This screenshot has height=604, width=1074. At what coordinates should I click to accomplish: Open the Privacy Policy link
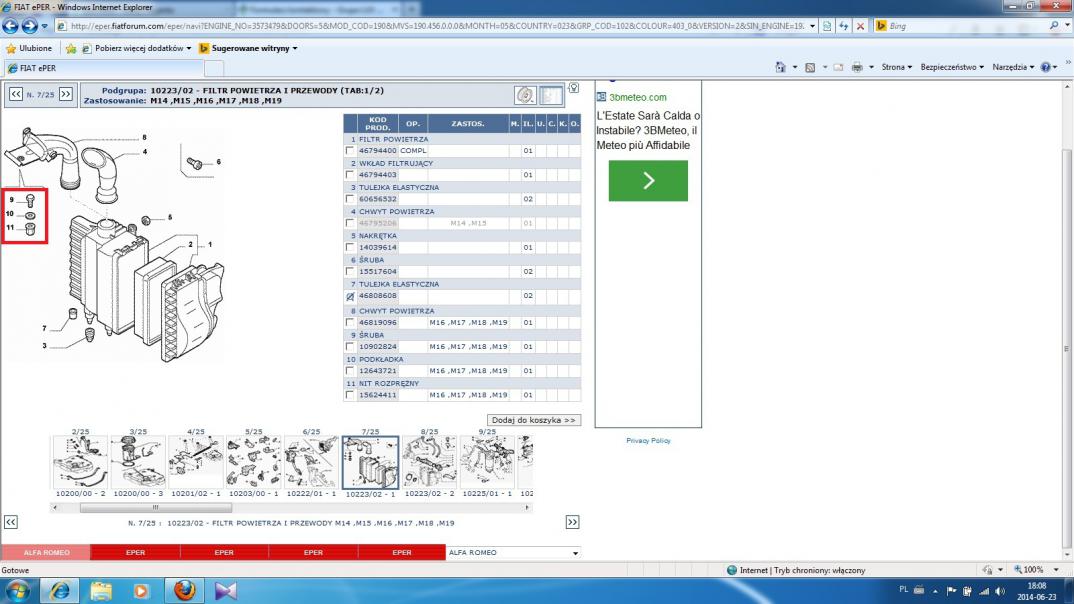click(x=648, y=440)
